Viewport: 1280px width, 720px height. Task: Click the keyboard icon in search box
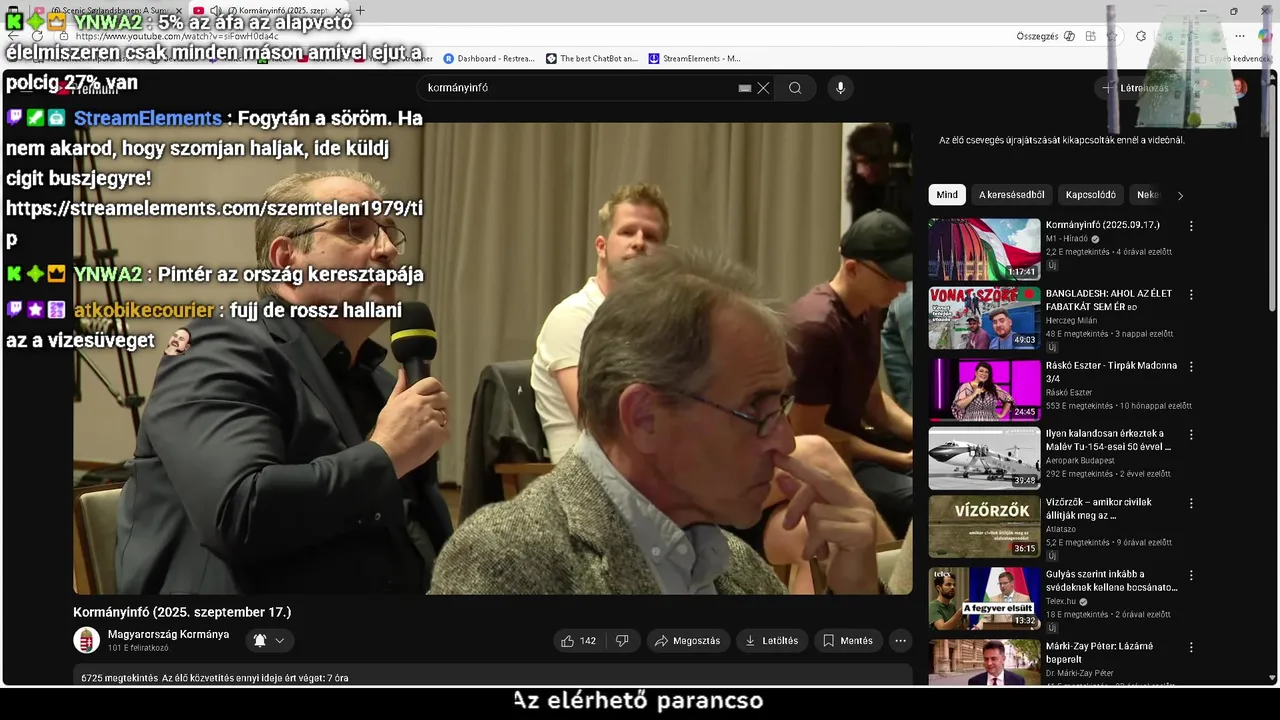click(745, 88)
